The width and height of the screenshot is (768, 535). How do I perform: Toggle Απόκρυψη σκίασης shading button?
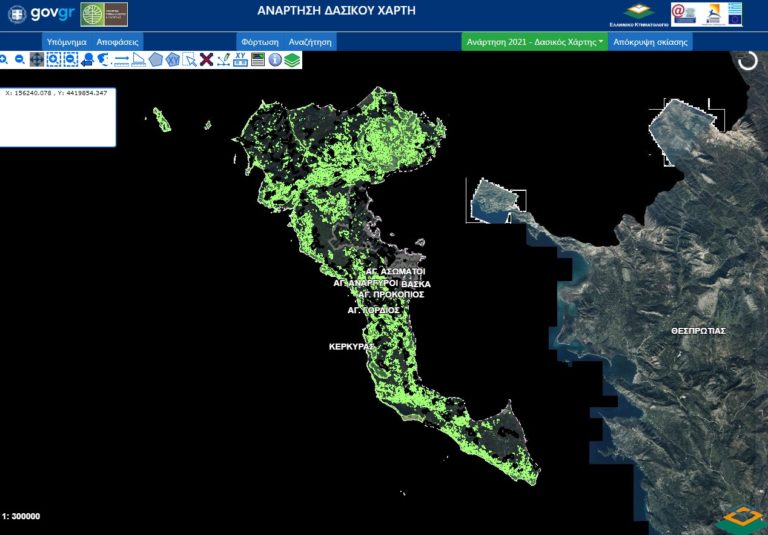[649, 42]
